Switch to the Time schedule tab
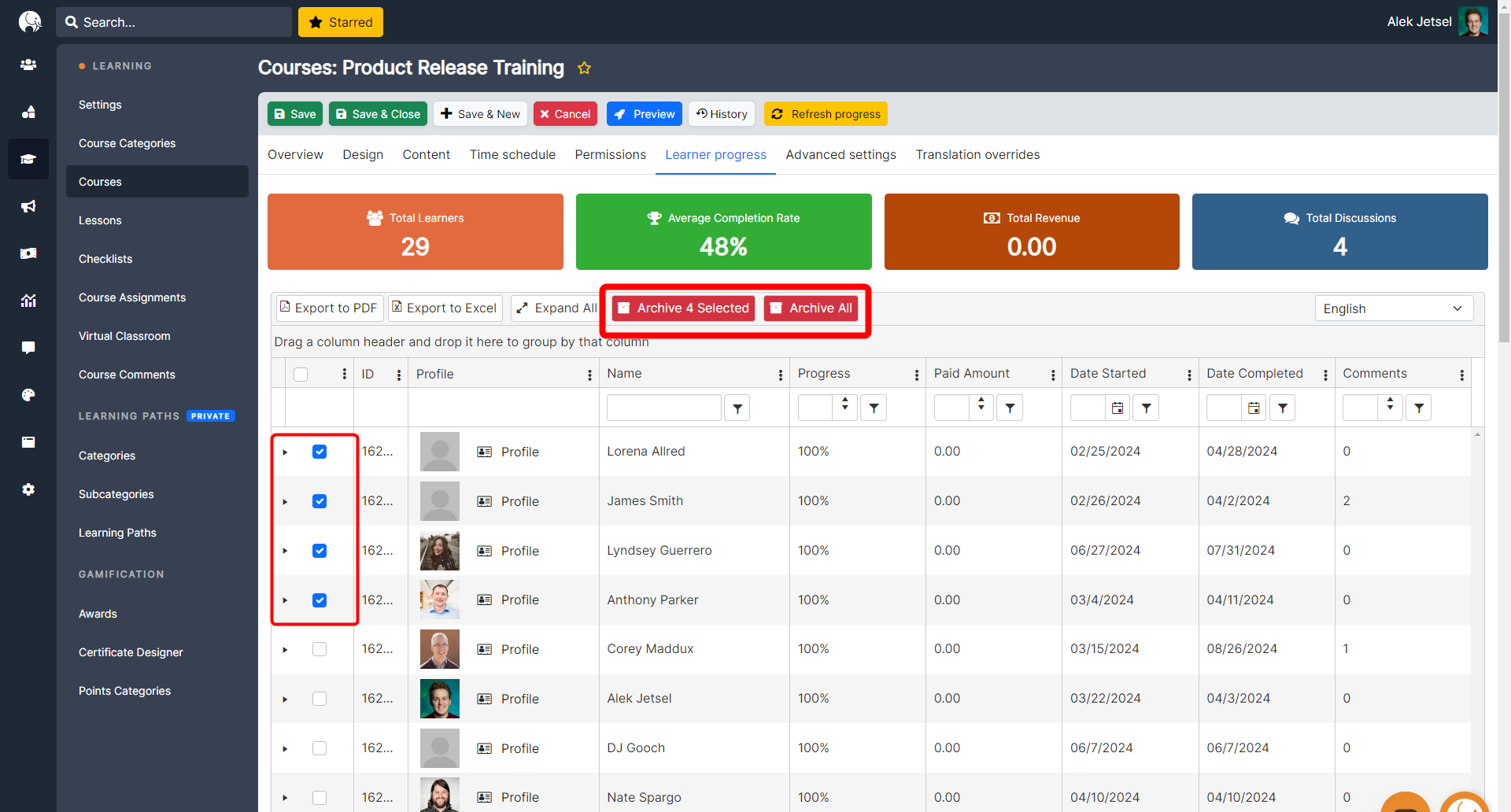The width and height of the screenshot is (1511, 812). pyautogui.click(x=512, y=155)
